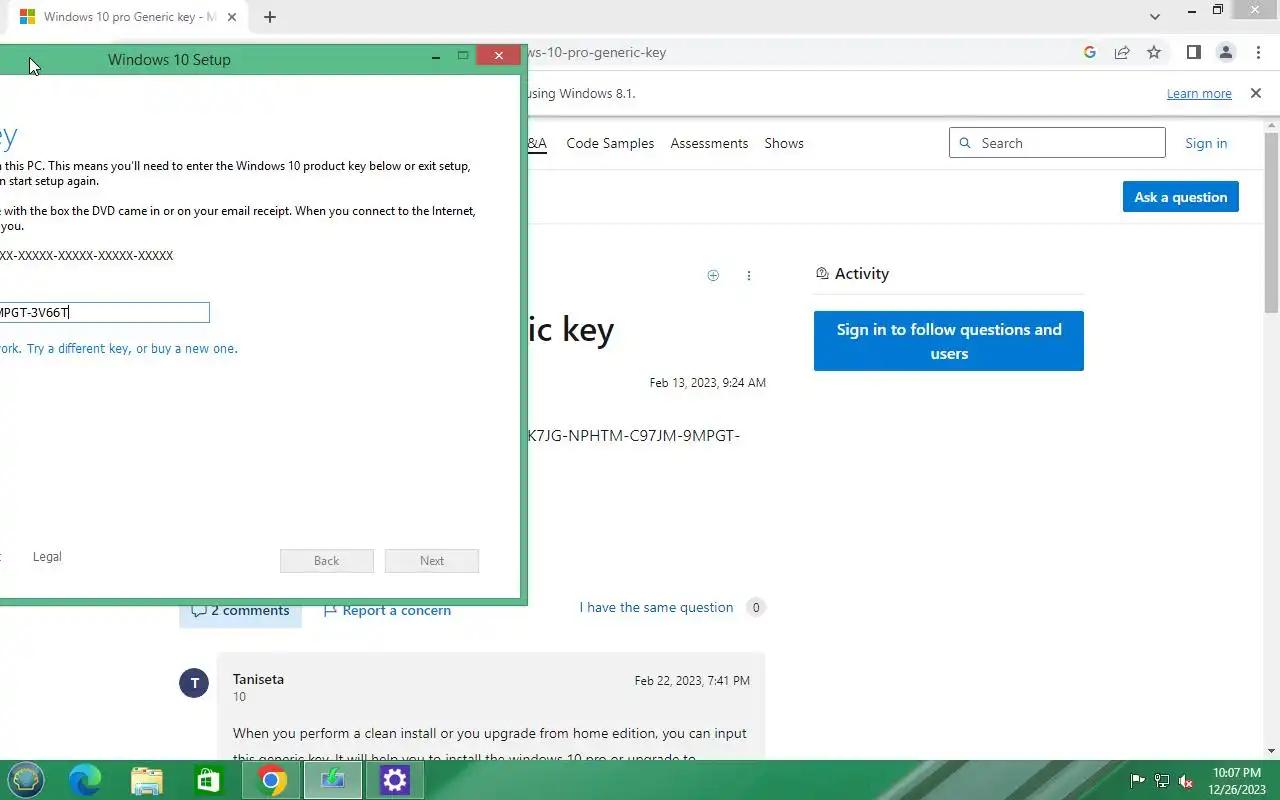
Task: Bookmark this page with star icon
Action: [x=1154, y=53]
